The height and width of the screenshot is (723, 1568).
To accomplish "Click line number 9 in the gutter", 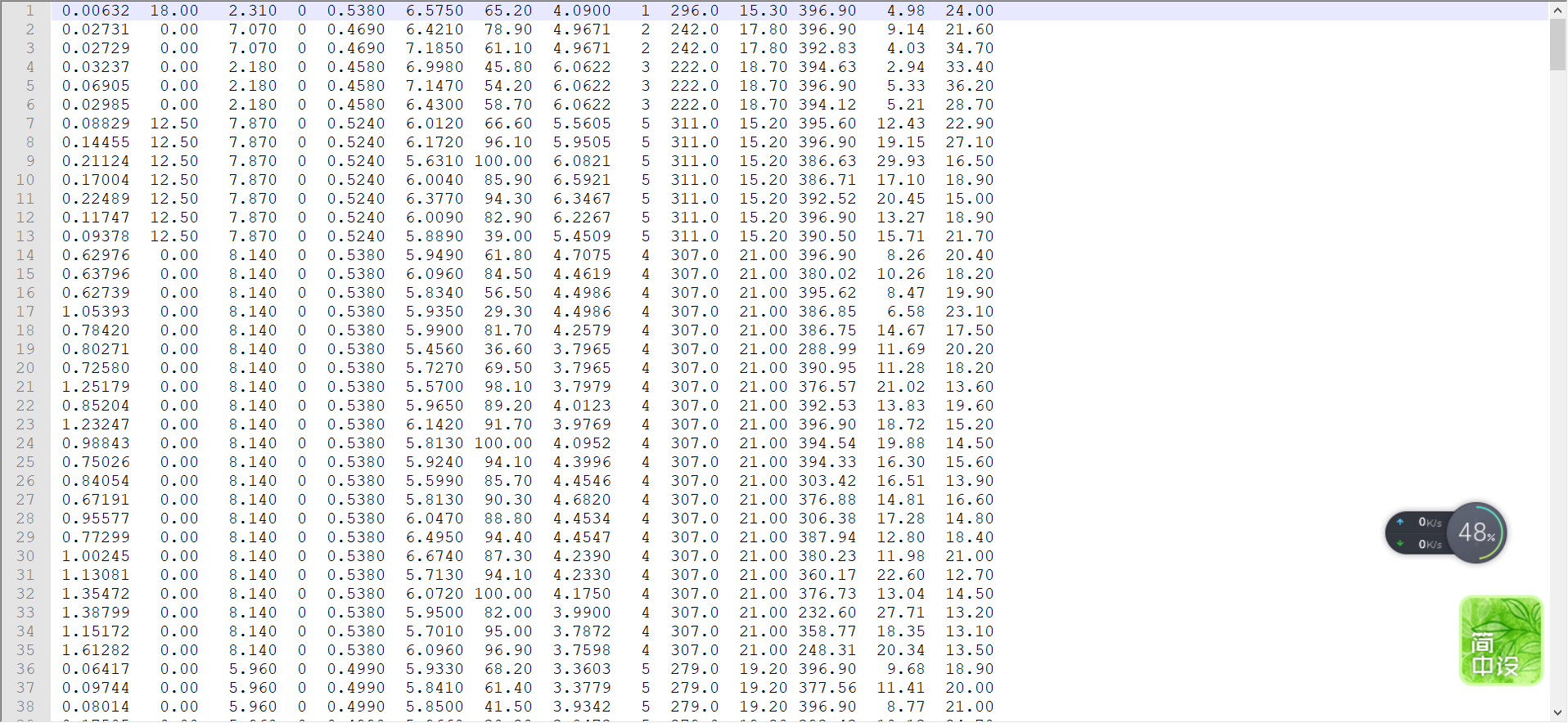I will tap(30, 161).
